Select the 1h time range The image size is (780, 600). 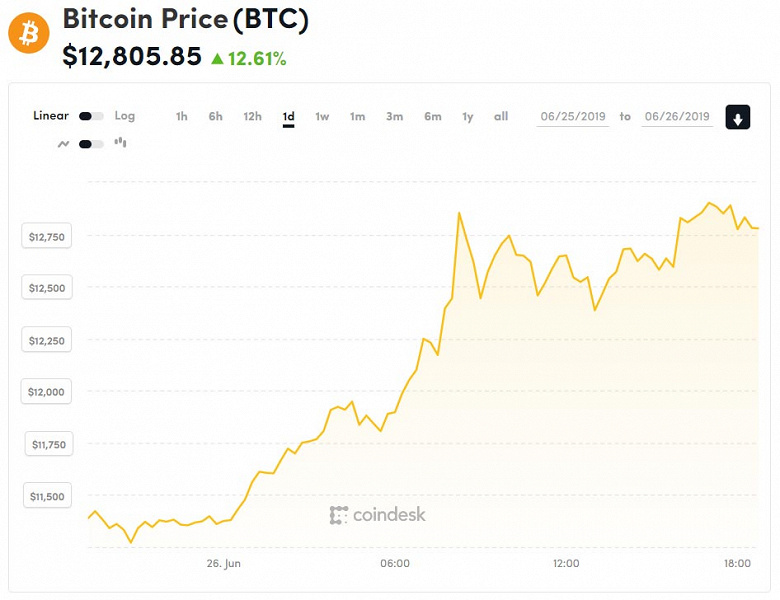pyautogui.click(x=181, y=117)
